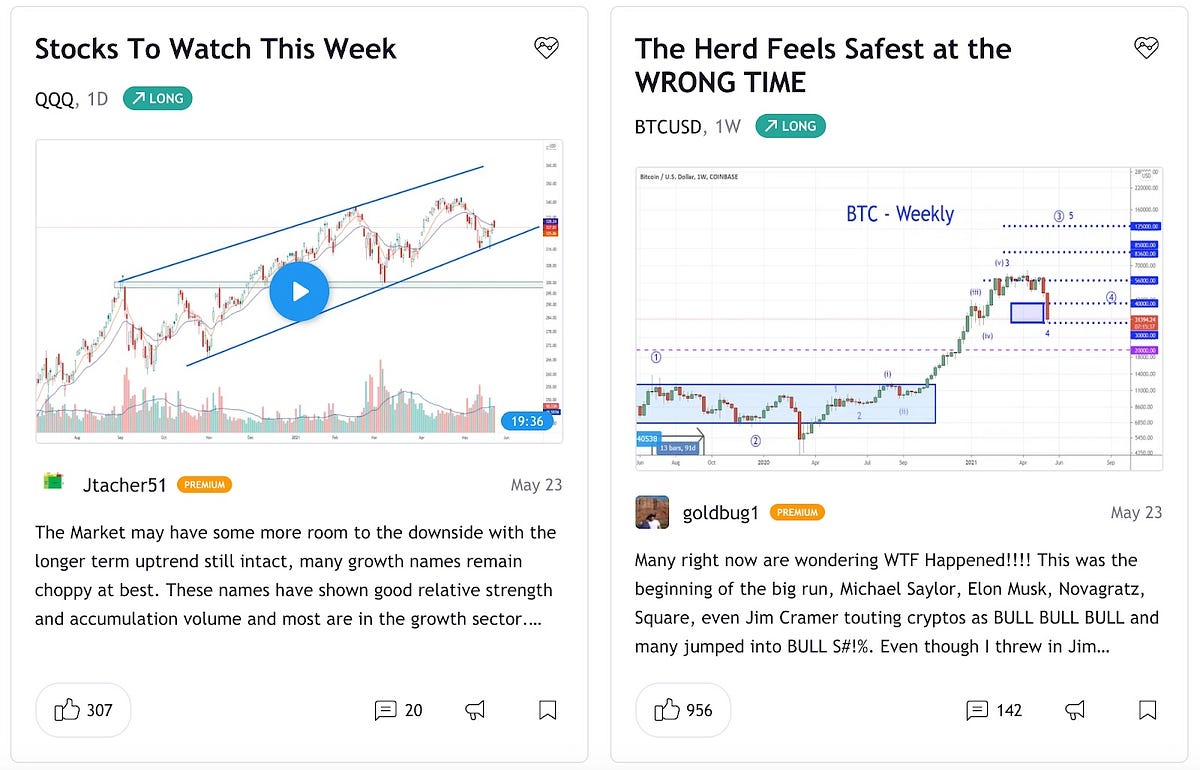
Task: Click the heart icon on Stocks To Watch idea
Action: [x=546, y=47]
